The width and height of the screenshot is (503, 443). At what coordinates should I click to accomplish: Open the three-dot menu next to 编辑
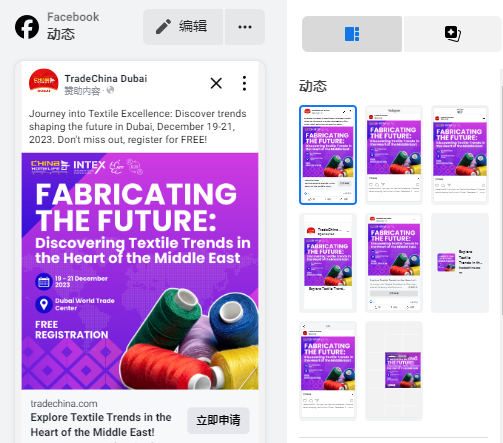(245, 27)
